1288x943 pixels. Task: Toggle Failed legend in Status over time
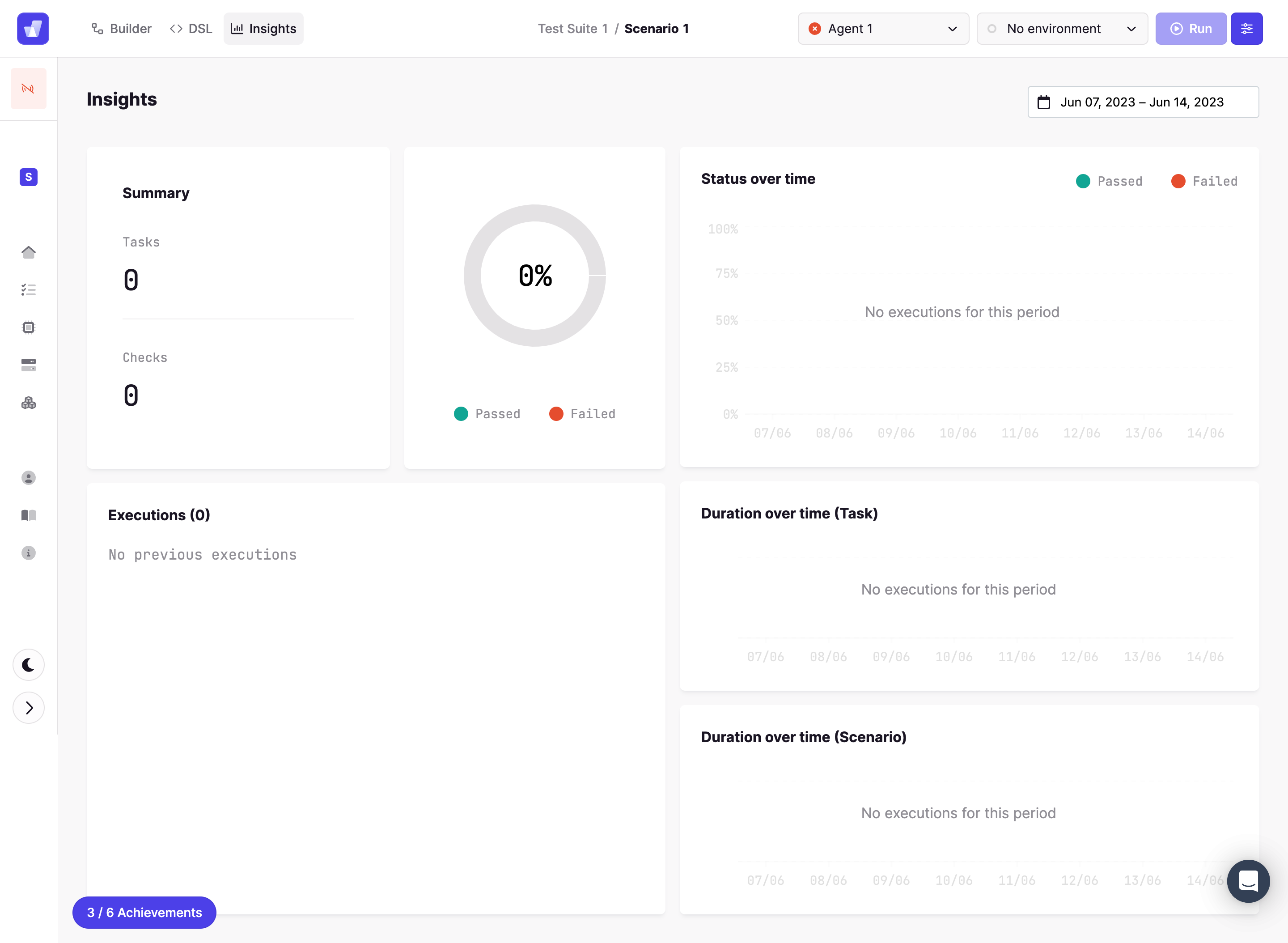pos(1204,182)
